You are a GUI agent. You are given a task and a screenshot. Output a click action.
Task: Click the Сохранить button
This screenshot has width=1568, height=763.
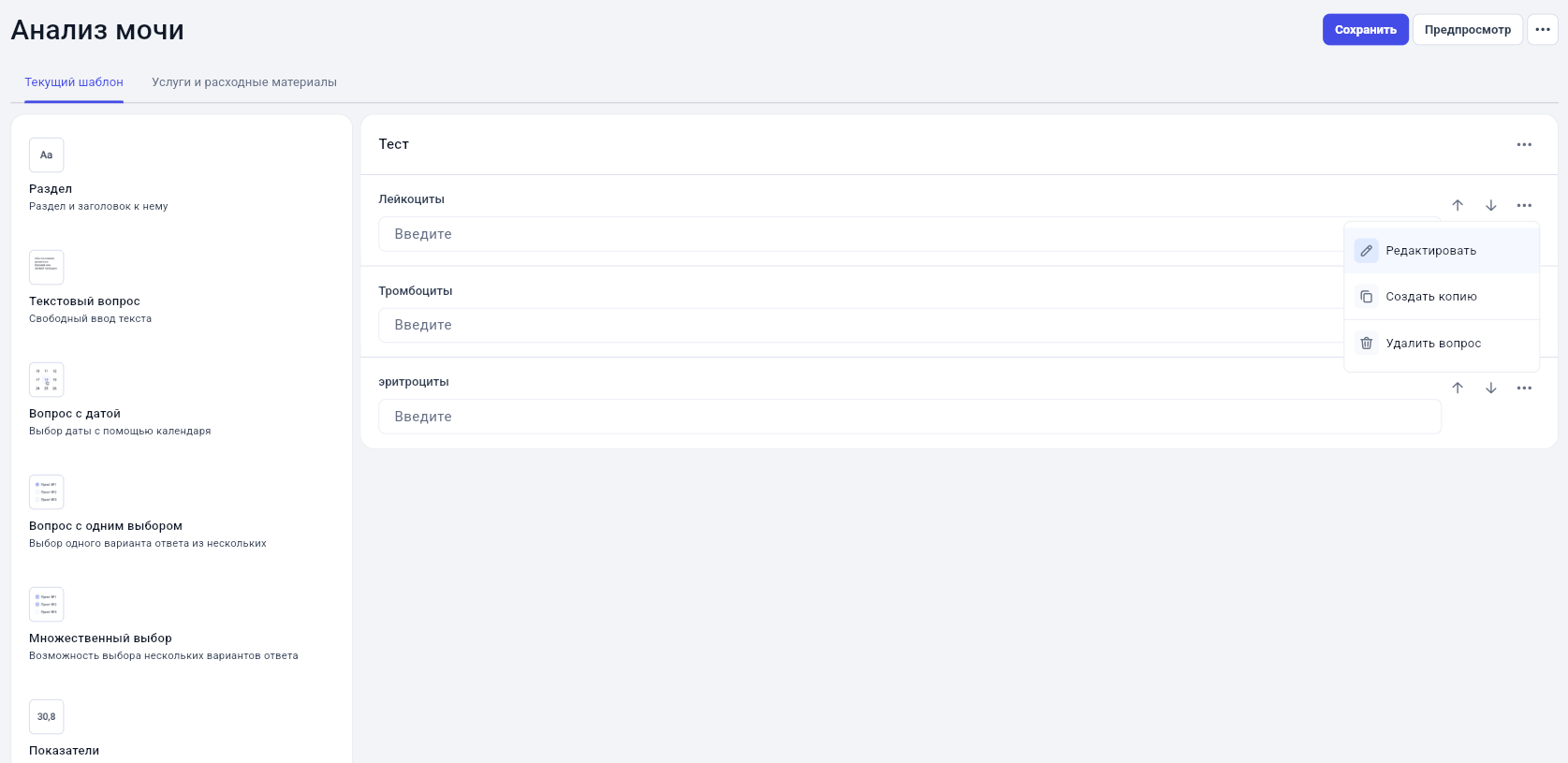click(x=1365, y=29)
